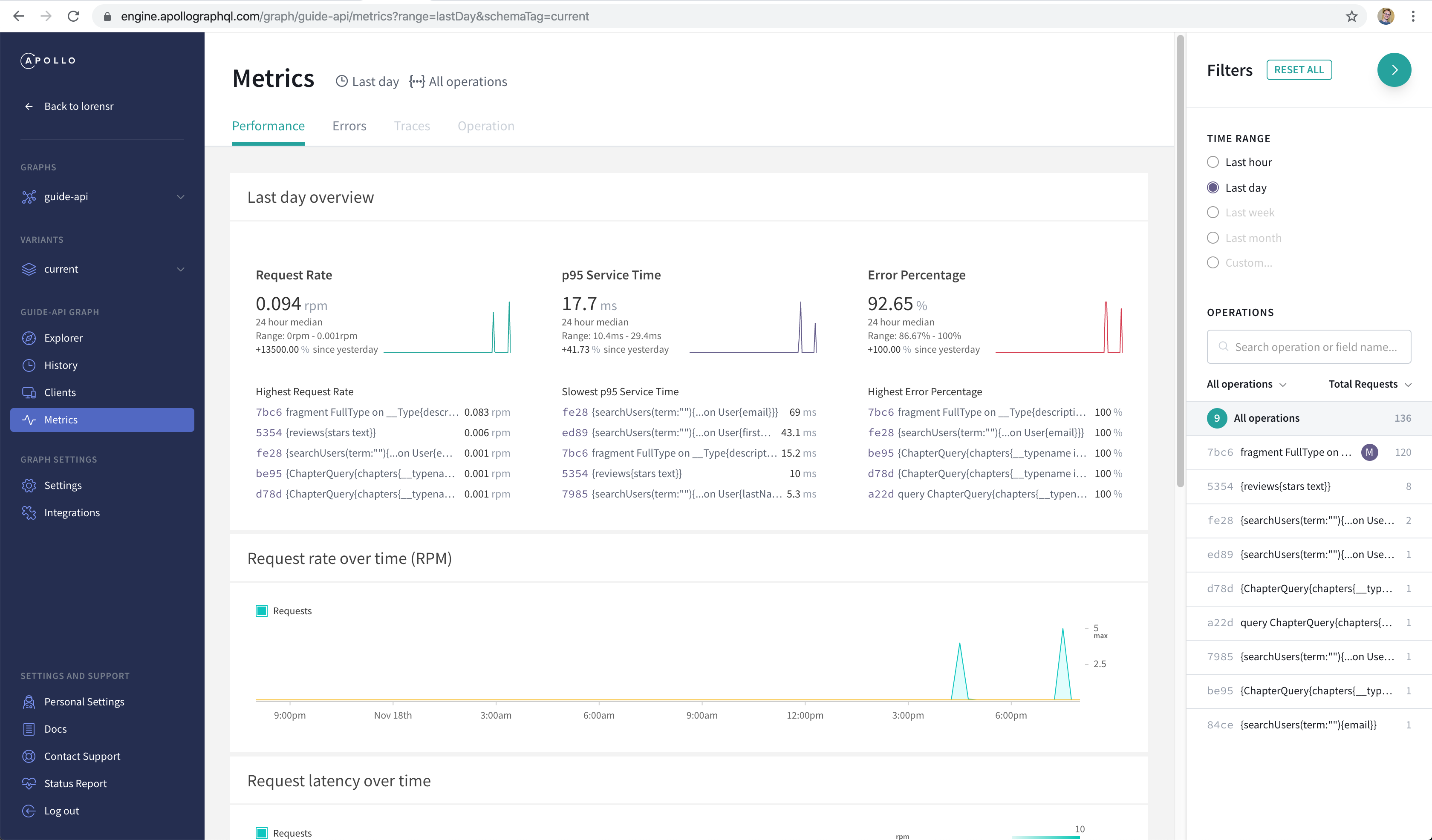Viewport: 1432px width, 840px height.
Task: Switch to the Traces tab
Action: (412, 126)
